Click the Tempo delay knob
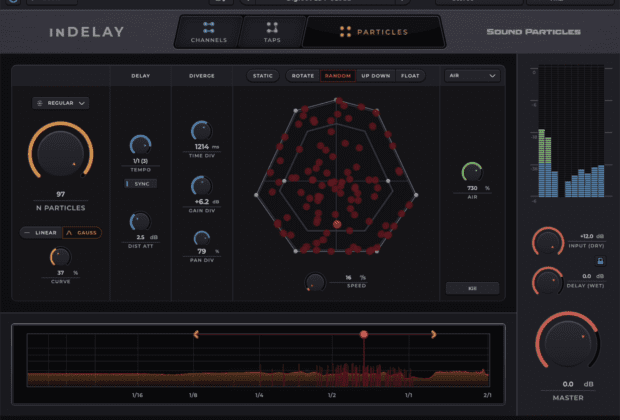620x420 pixels. (x=140, y=145)
